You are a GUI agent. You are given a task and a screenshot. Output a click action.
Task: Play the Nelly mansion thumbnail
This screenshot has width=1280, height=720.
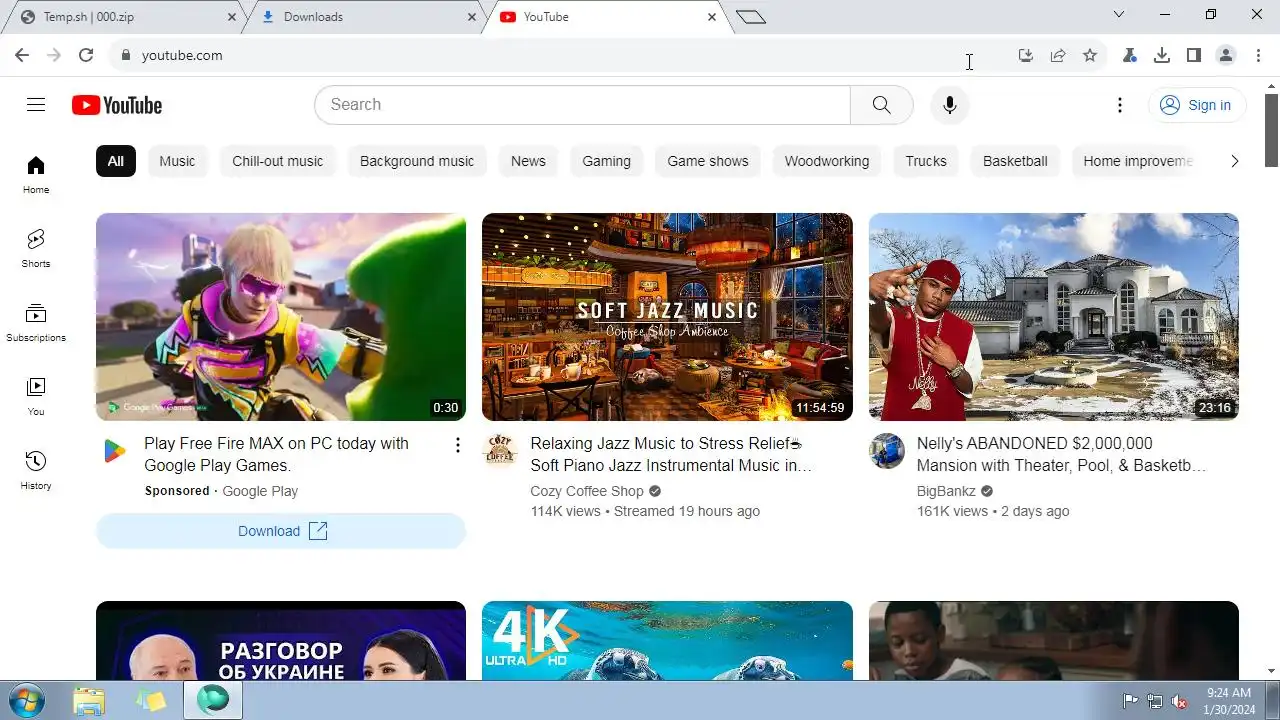[x=1054, y=317]
